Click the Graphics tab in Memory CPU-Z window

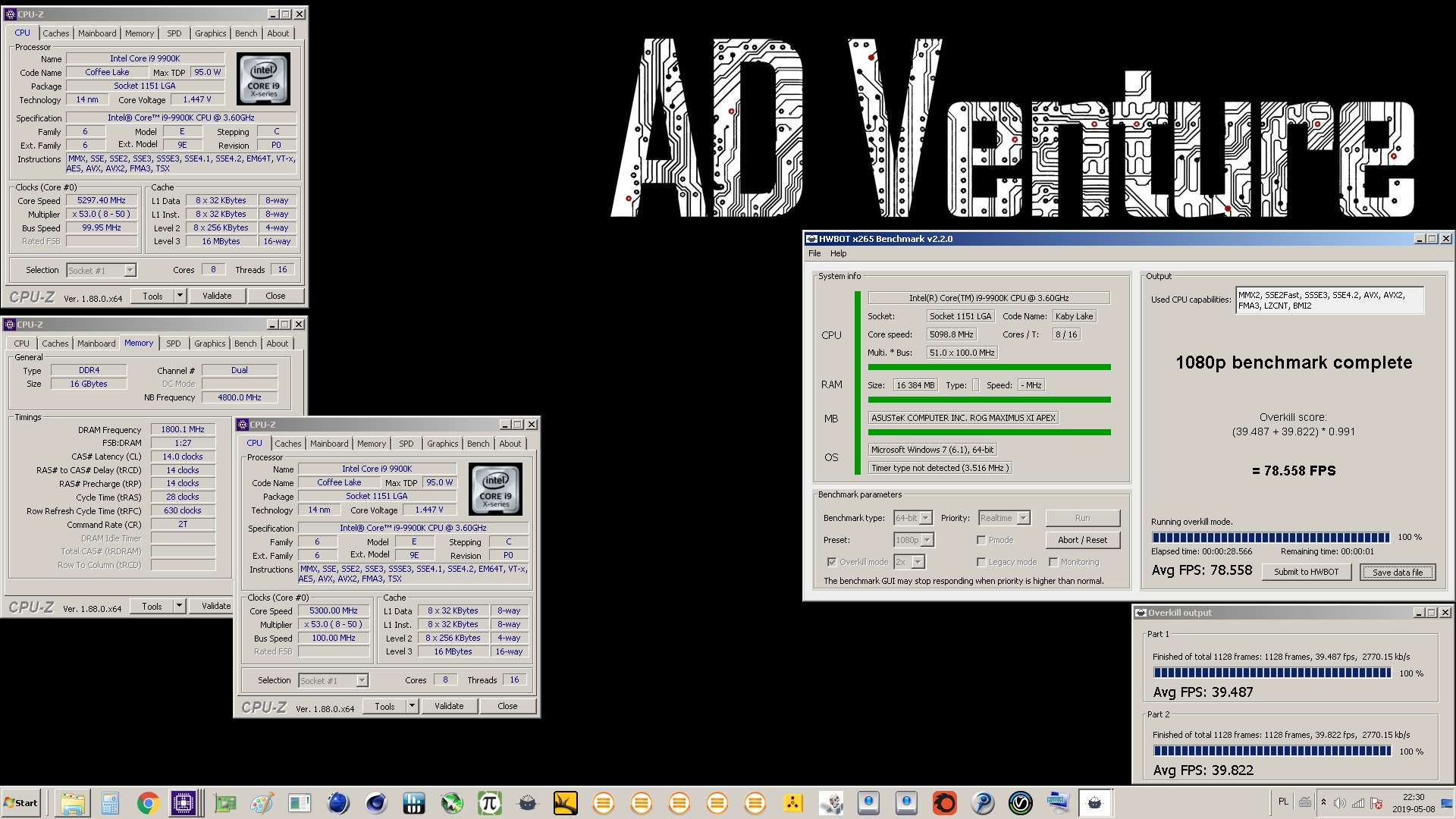[x=210, y=344]
